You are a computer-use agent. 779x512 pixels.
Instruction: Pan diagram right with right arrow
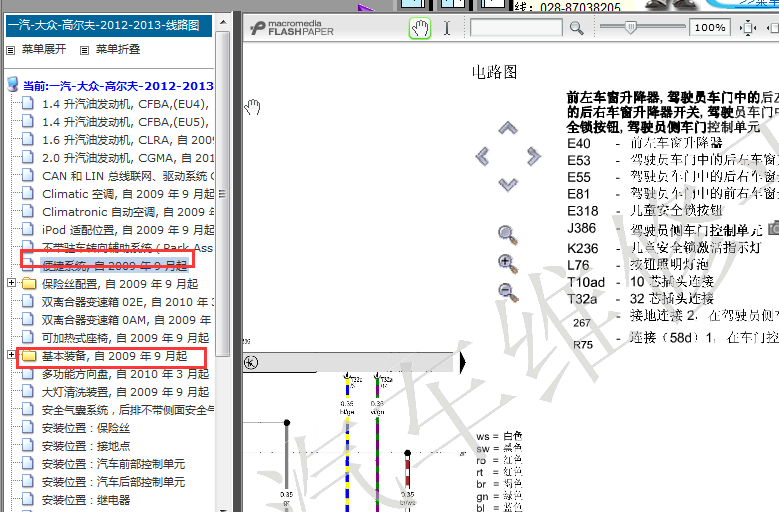pos(534,156)
